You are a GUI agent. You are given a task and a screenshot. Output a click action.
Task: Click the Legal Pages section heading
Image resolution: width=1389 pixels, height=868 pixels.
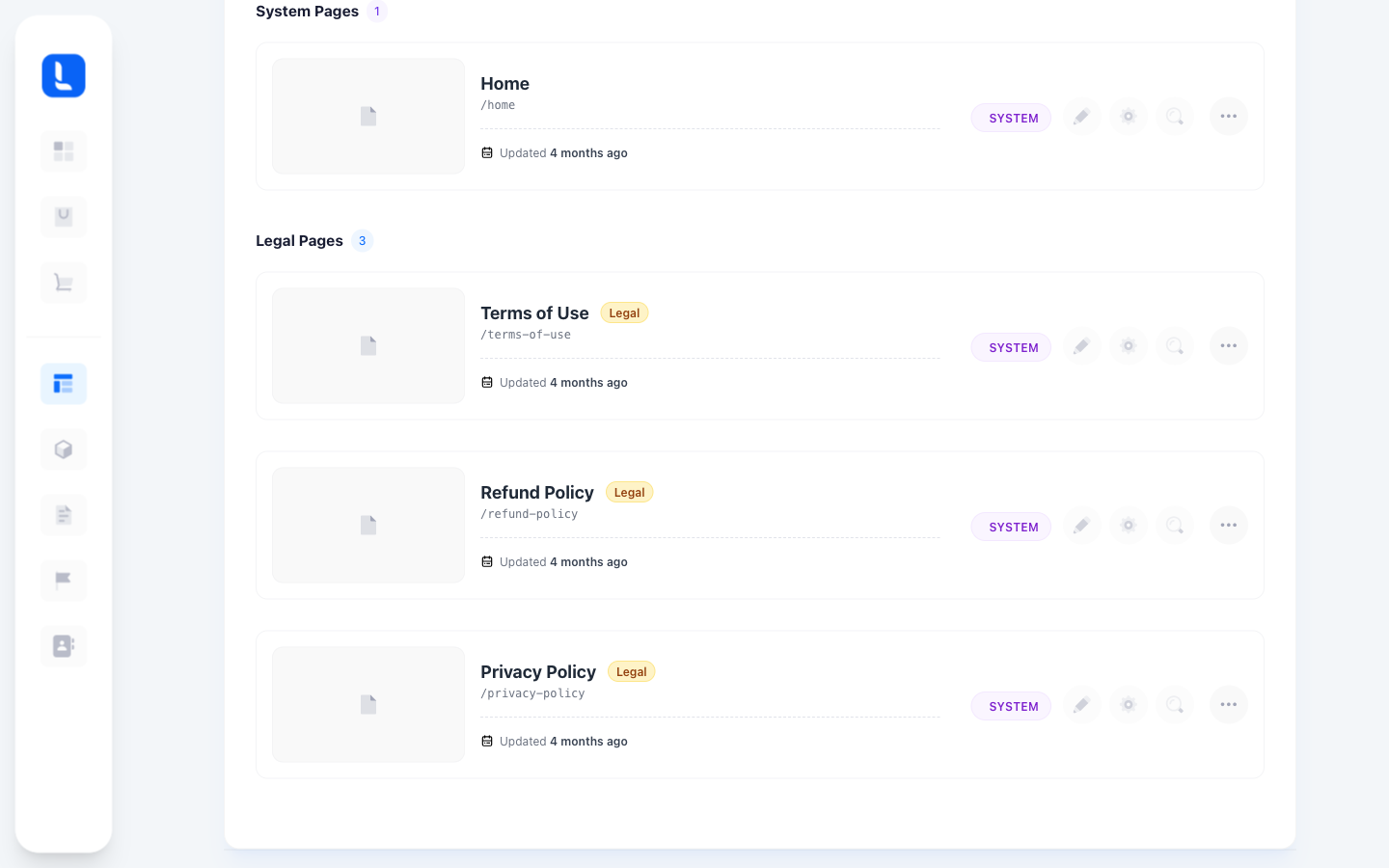click(x=299, y=241)
